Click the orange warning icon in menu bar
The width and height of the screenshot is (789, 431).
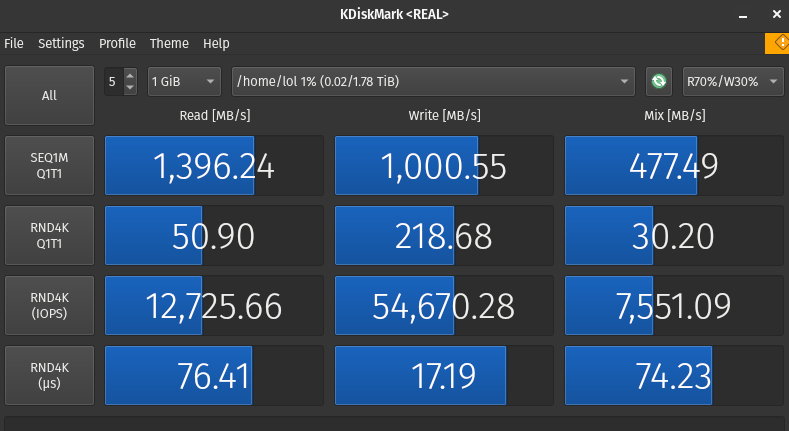[777, 43]
